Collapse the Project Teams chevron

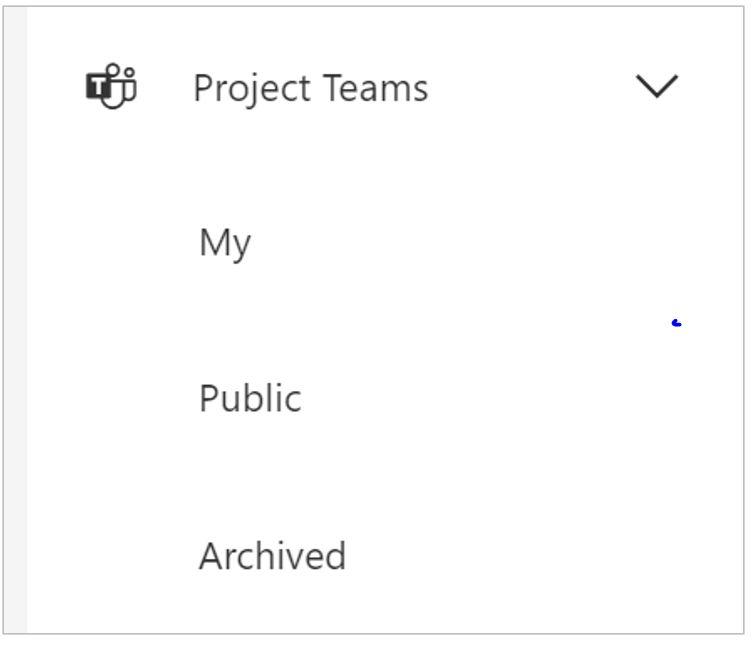(x=657, y=87)
